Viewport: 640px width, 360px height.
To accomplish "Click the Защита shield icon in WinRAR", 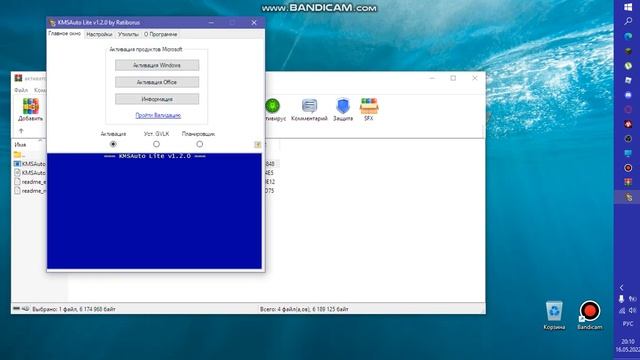I will pyautogui.click(x=343, y=109).
